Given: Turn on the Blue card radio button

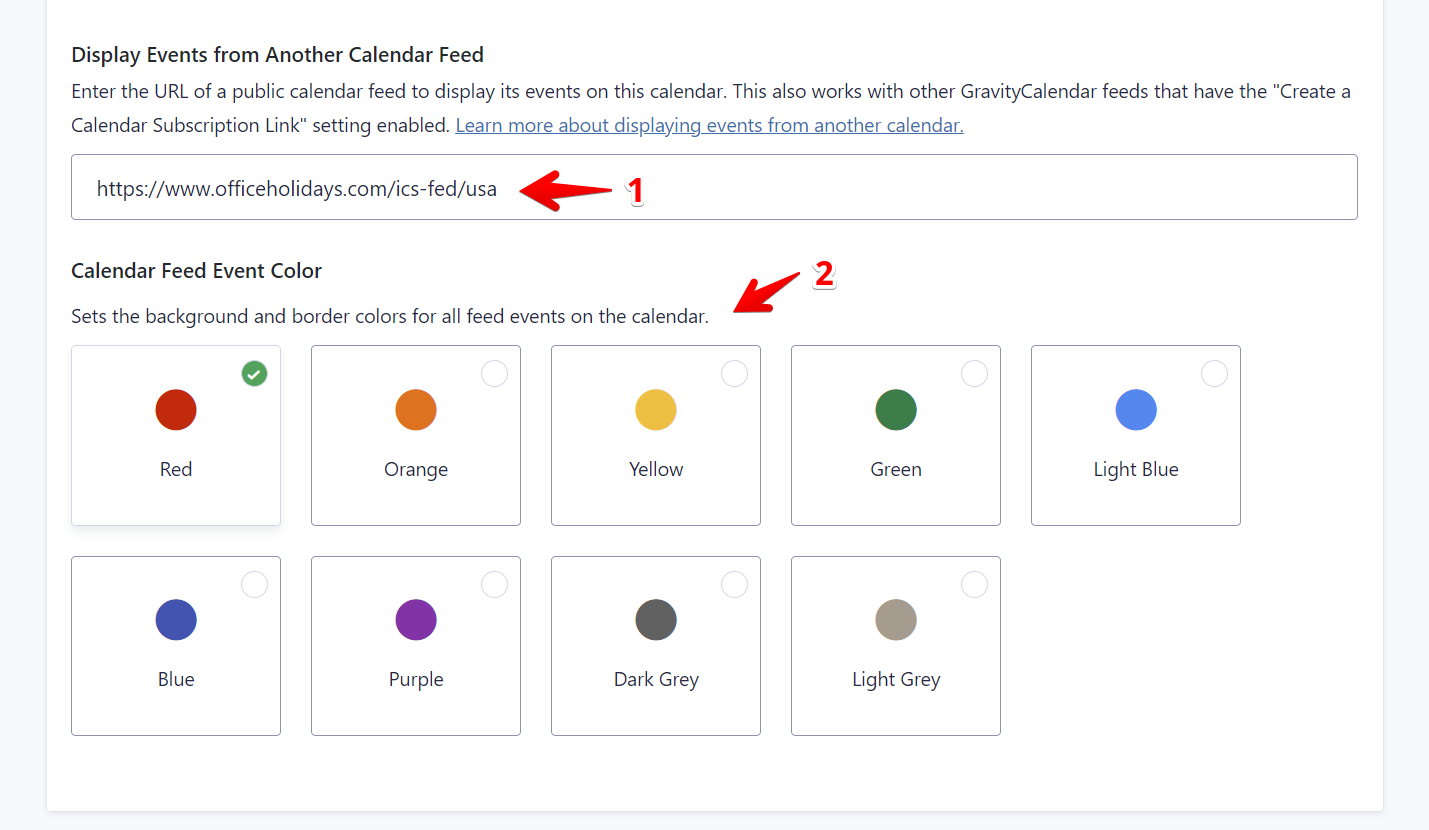Looking at the screenshot, I should (x=255, y=584).
